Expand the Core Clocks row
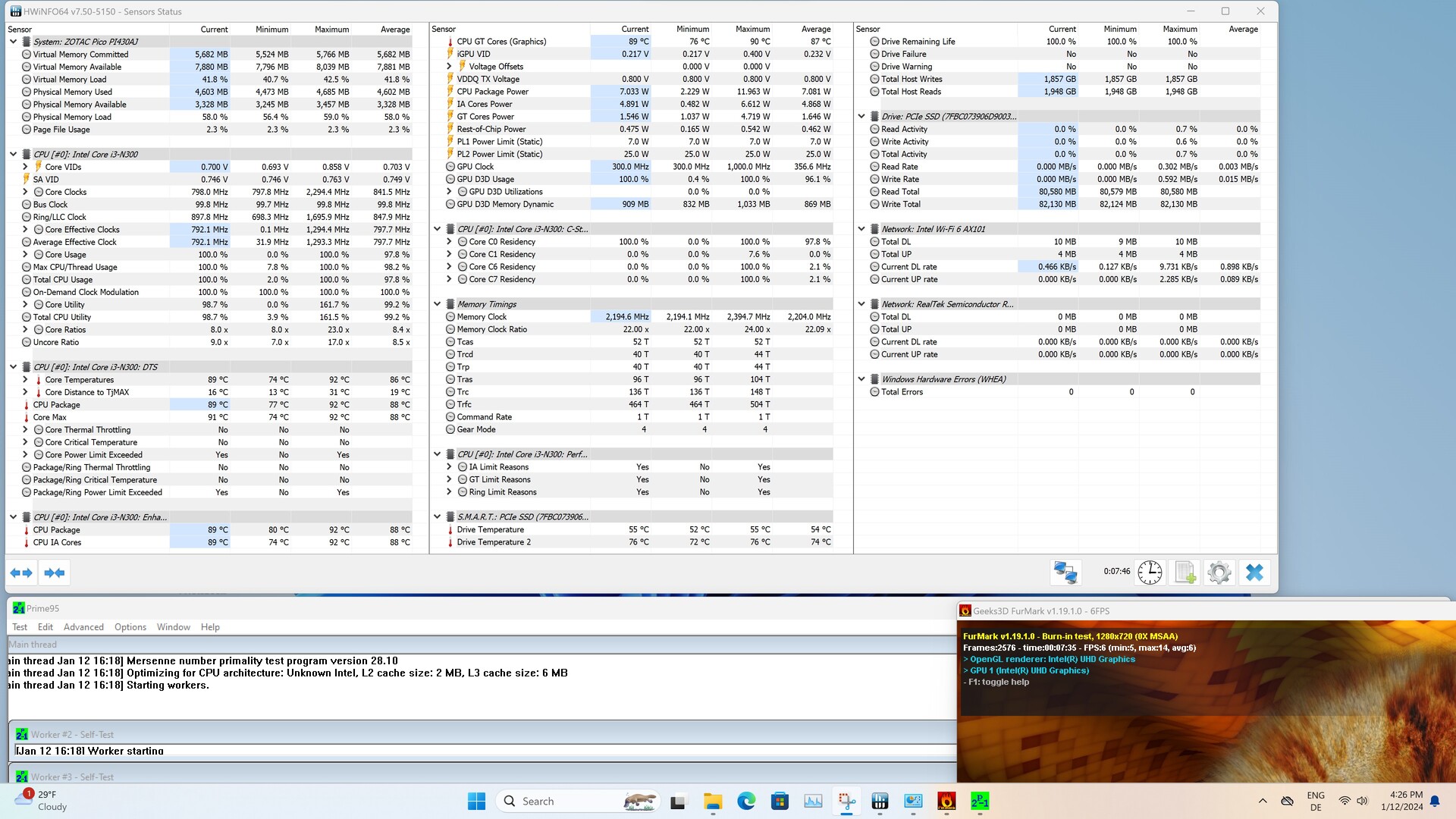Image resolution: width=1456 pixels, height=819 pixels. tap(25, 192)
